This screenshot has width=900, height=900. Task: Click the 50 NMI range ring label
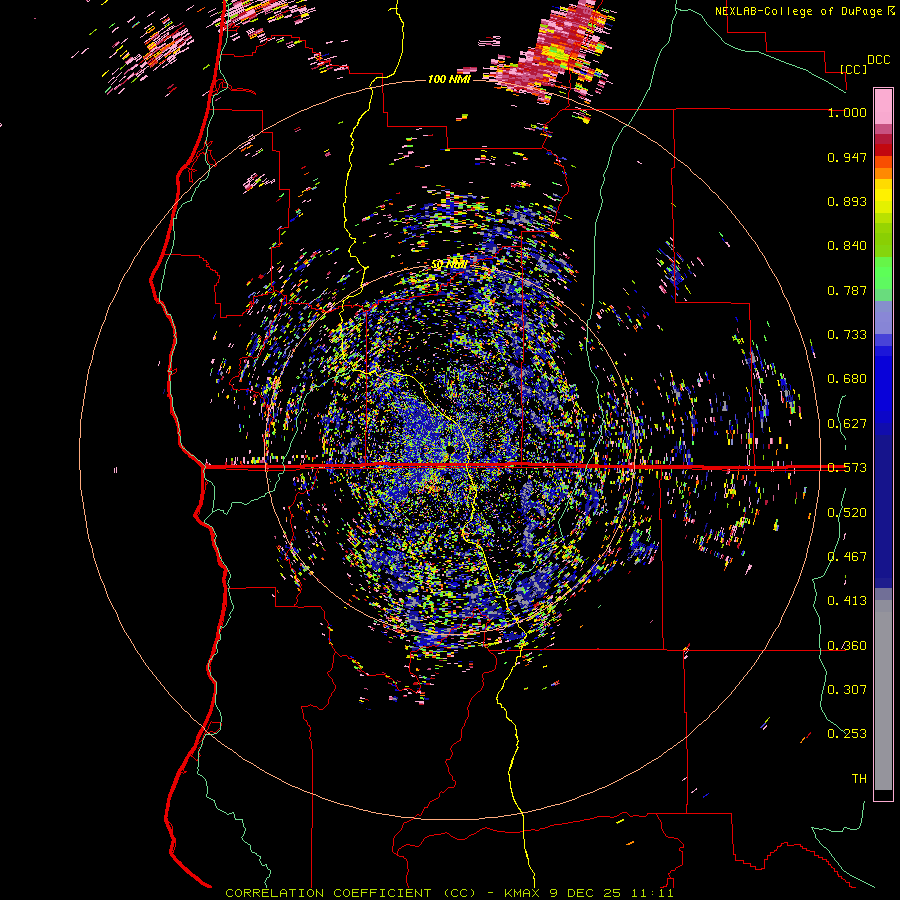449,265
